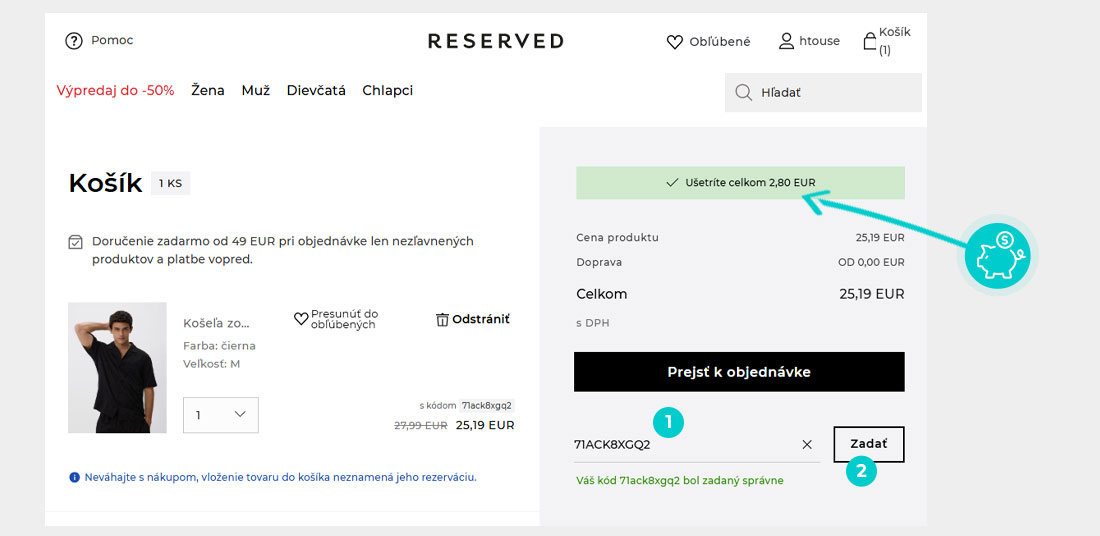The width and height of the screenshot is (1100, 536).
Task: Click the free delivery box icon
Action: tap(75, 243)
